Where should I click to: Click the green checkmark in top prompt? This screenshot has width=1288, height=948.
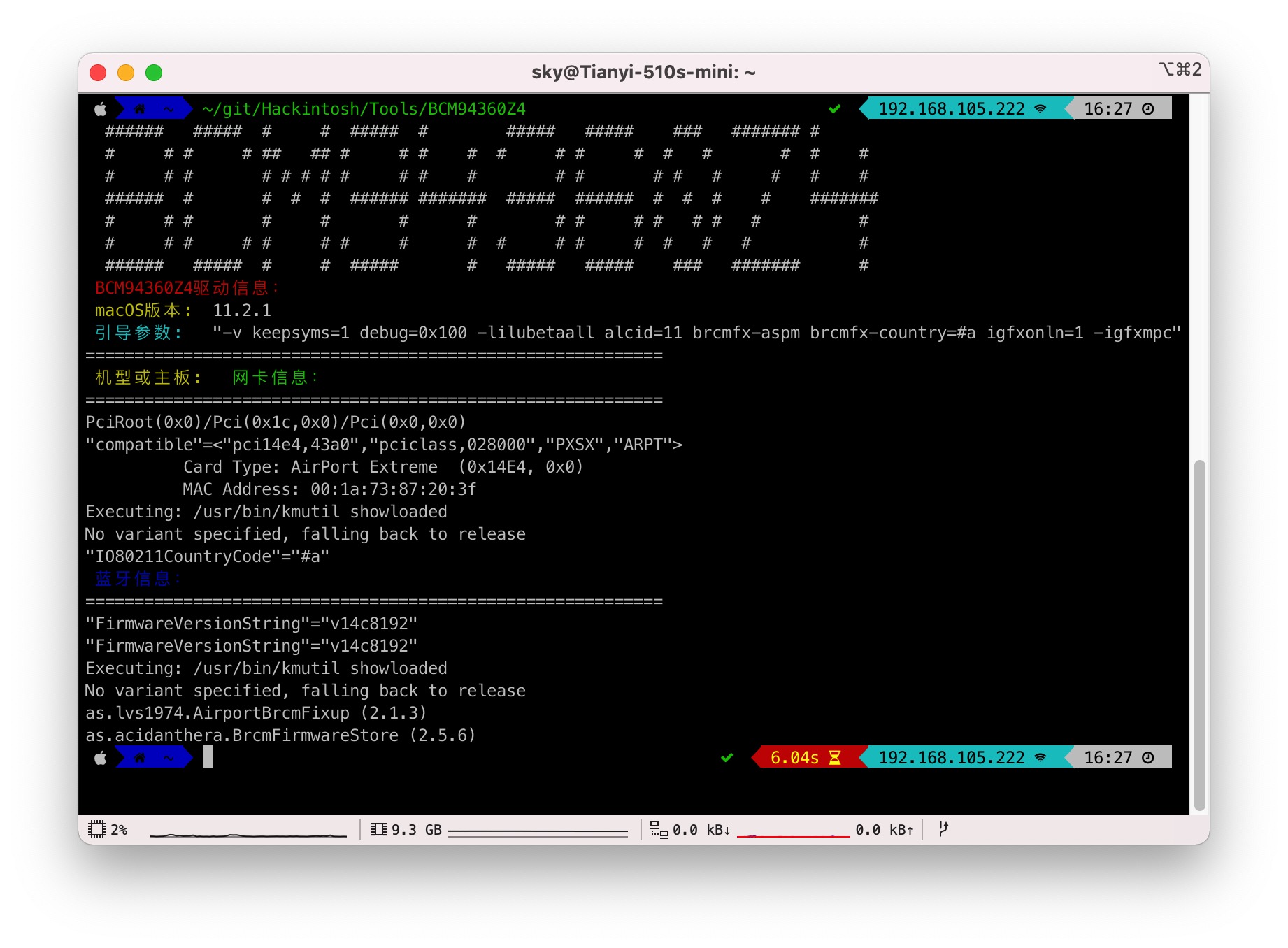(x=834, y=108)
